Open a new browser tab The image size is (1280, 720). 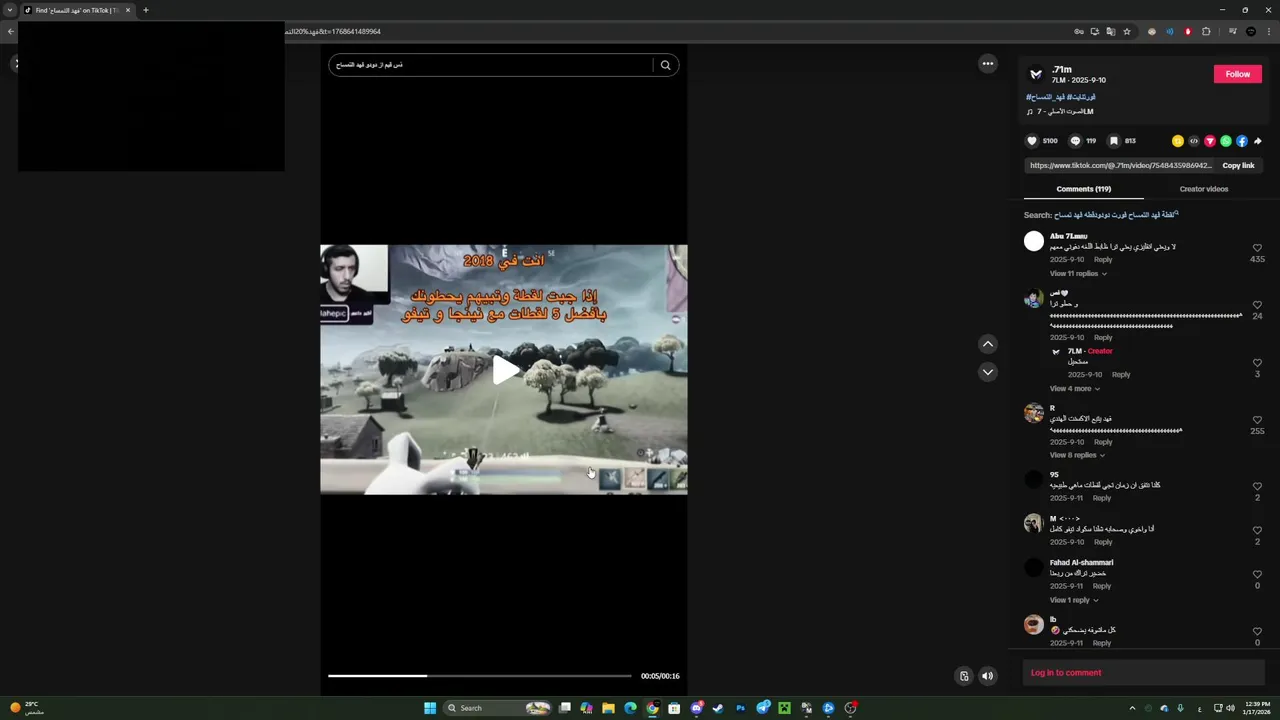point(146,10)
